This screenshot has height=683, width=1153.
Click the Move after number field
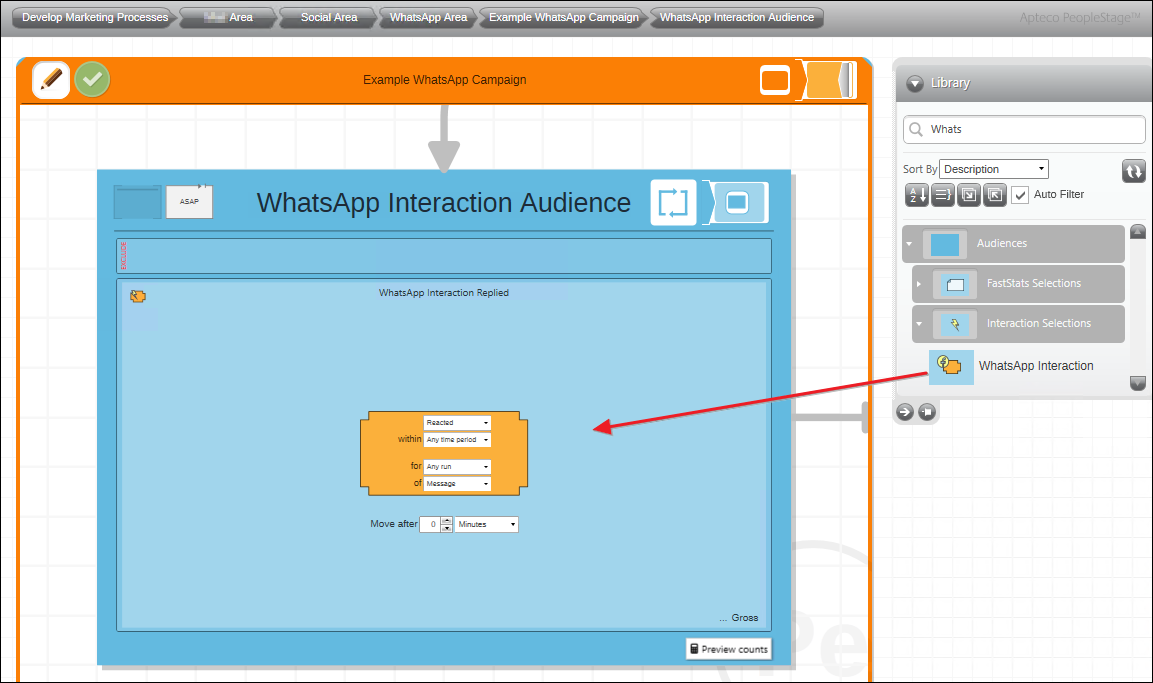(430, 524)
